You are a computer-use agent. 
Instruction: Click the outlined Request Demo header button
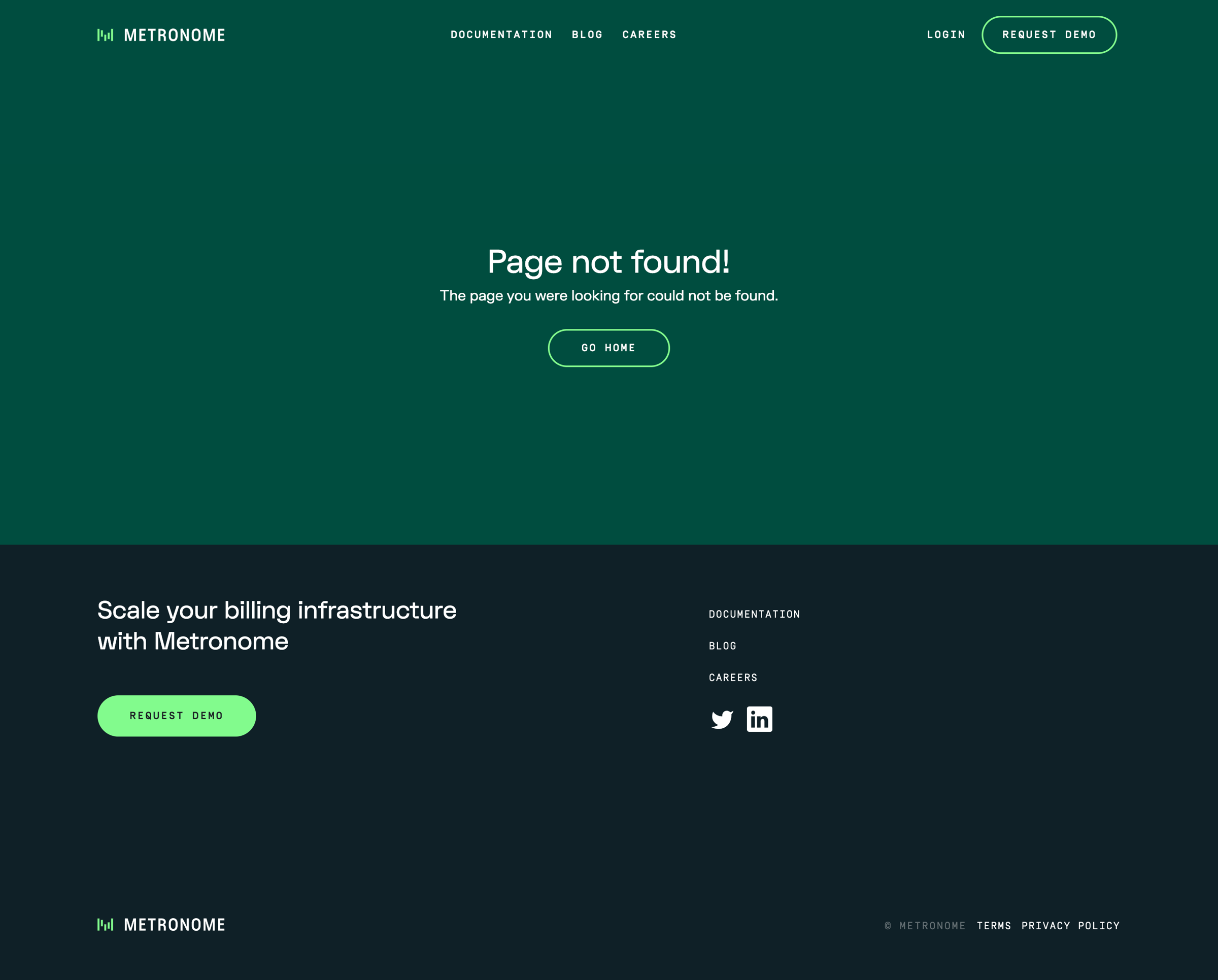click(x=1049, y=35)
